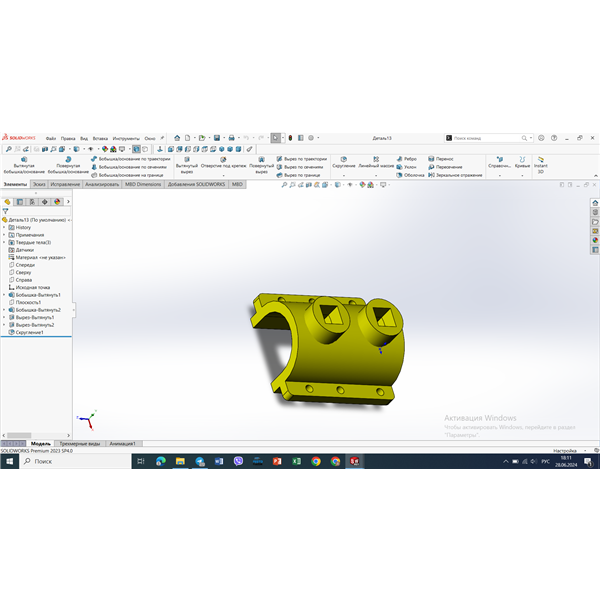600x600 pixels.
Task: Toggle Instant 3D mode
Action: point(541,165)
